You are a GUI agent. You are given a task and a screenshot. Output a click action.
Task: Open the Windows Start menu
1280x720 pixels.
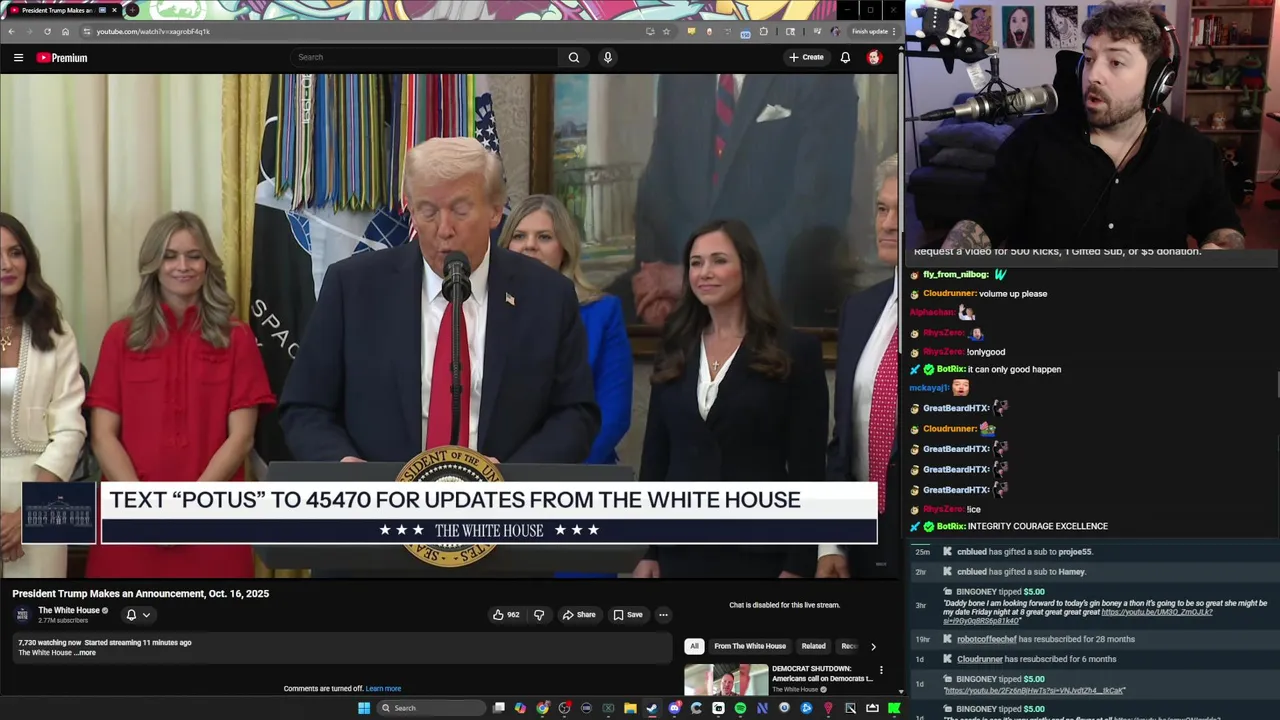(x=364, y=708)
